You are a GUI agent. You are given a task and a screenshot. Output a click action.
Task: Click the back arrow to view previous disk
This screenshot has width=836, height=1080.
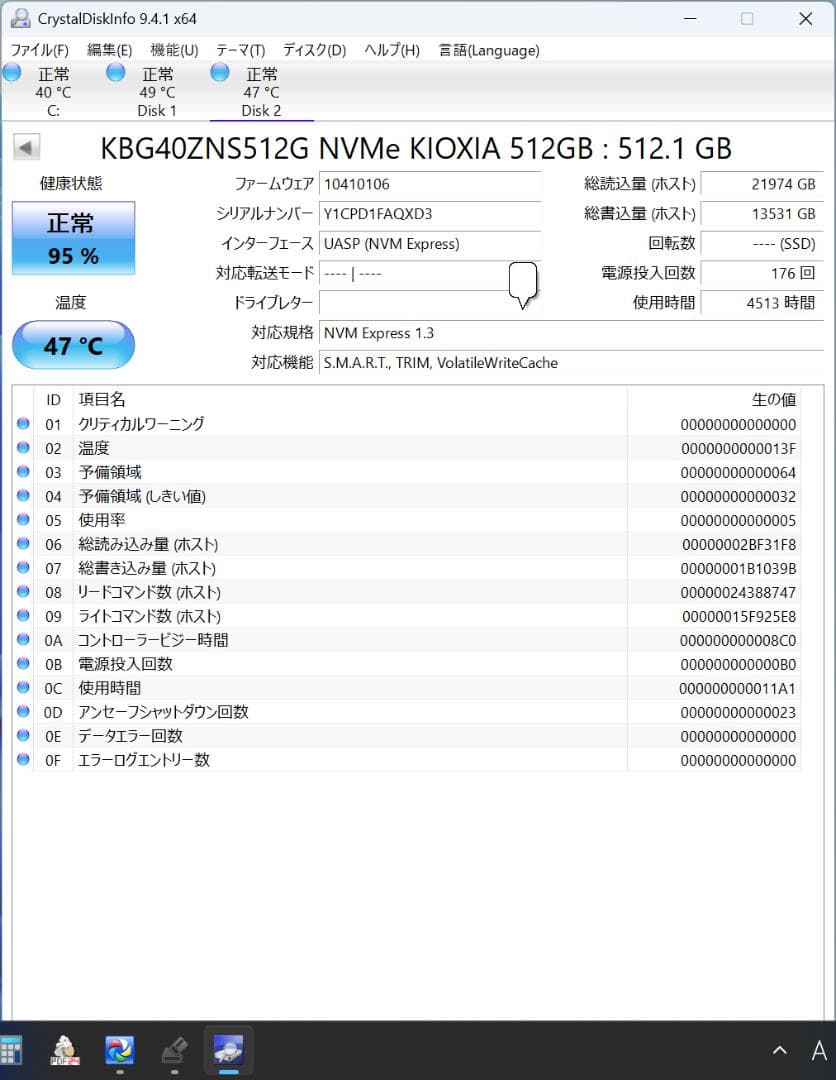click(26, 146)
